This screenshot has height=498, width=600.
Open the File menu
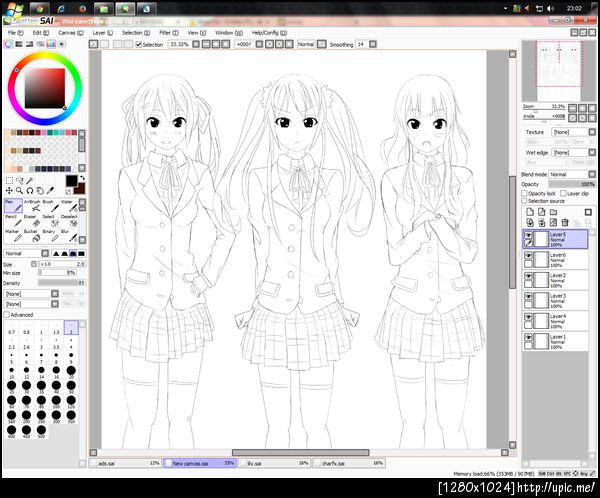[x=15, y=33]
